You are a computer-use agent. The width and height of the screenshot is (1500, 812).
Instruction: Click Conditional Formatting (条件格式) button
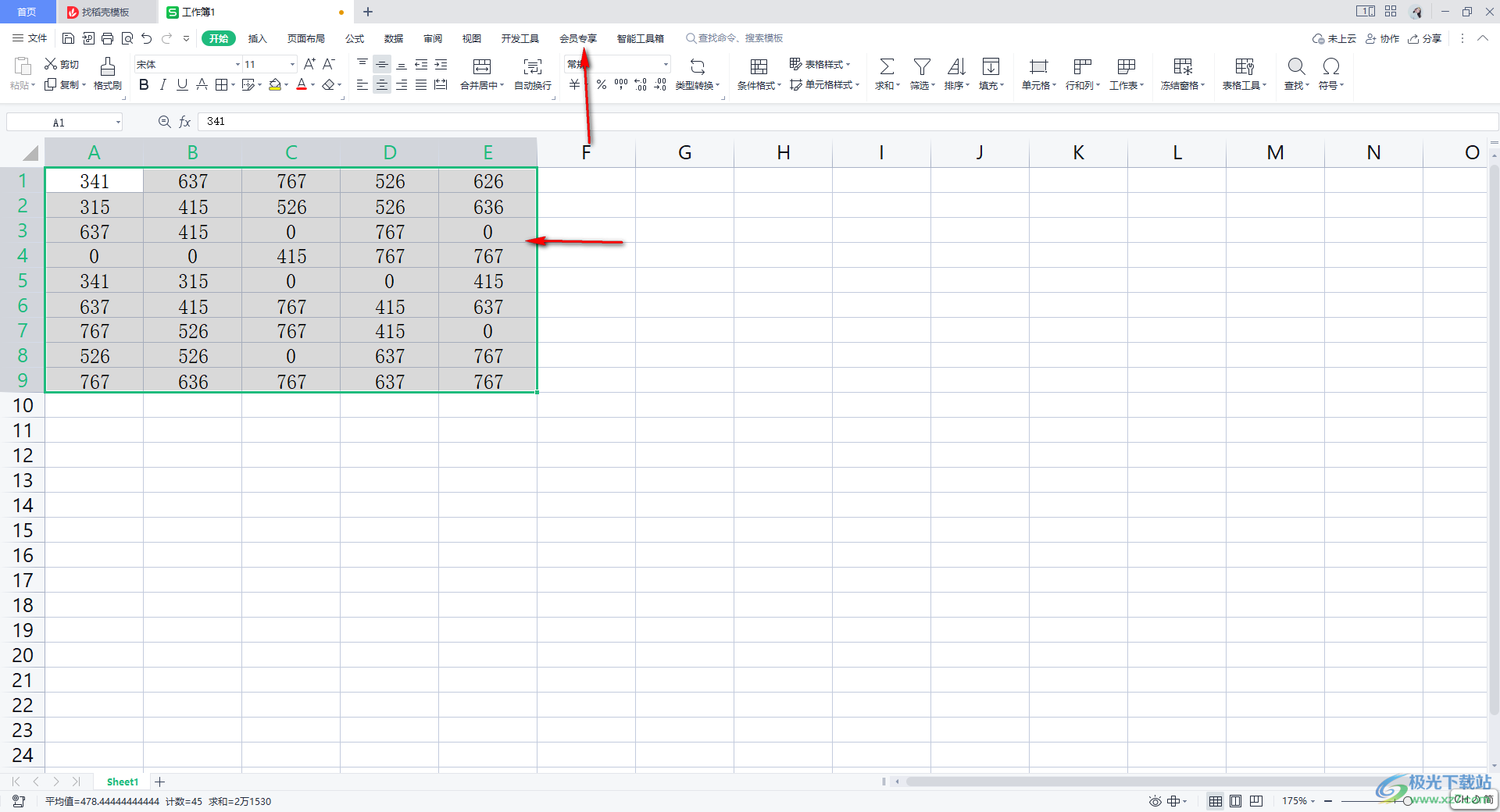(x=759, y=74)
